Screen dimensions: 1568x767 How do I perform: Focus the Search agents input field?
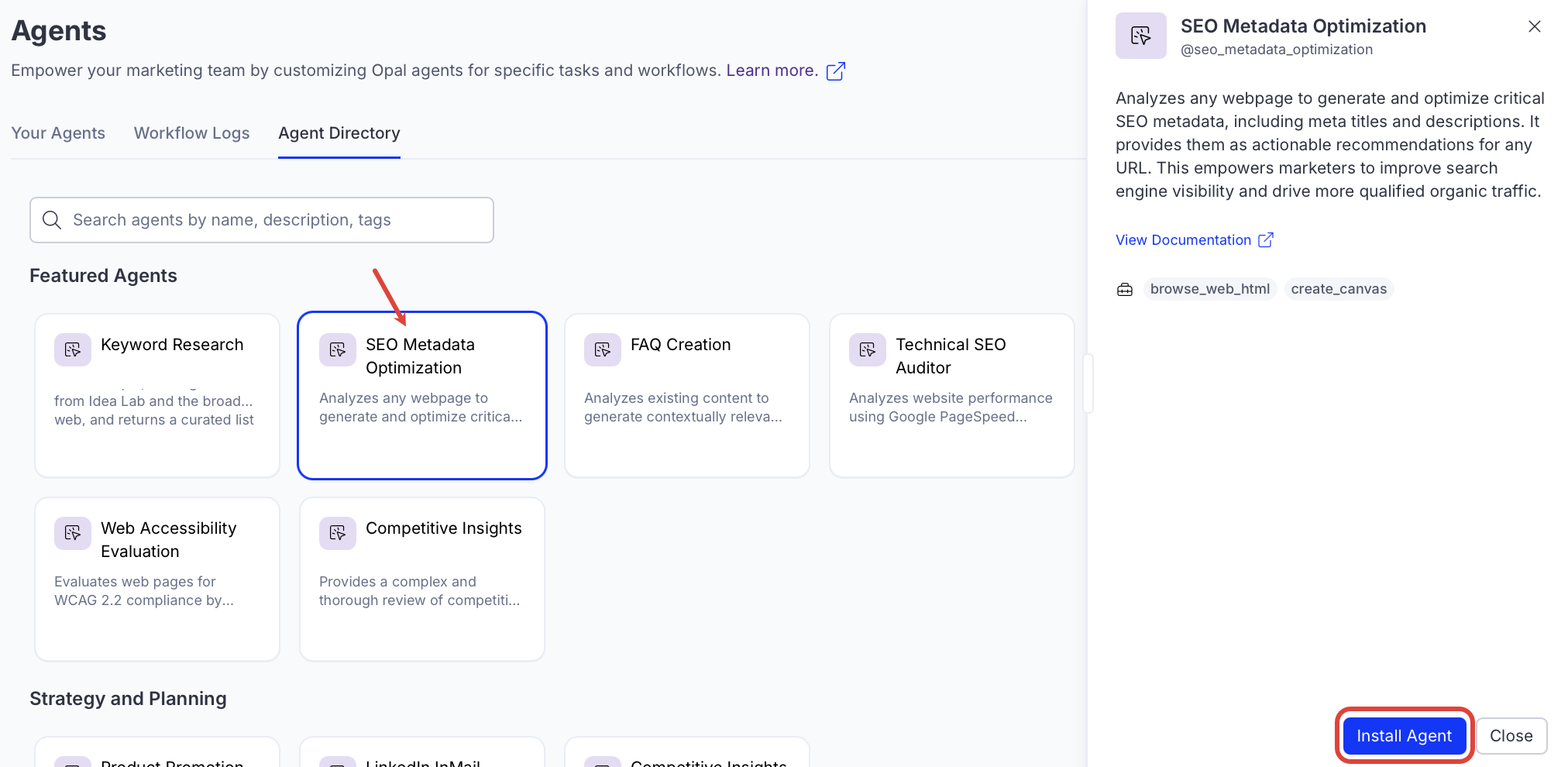click(x=271, y=220)
